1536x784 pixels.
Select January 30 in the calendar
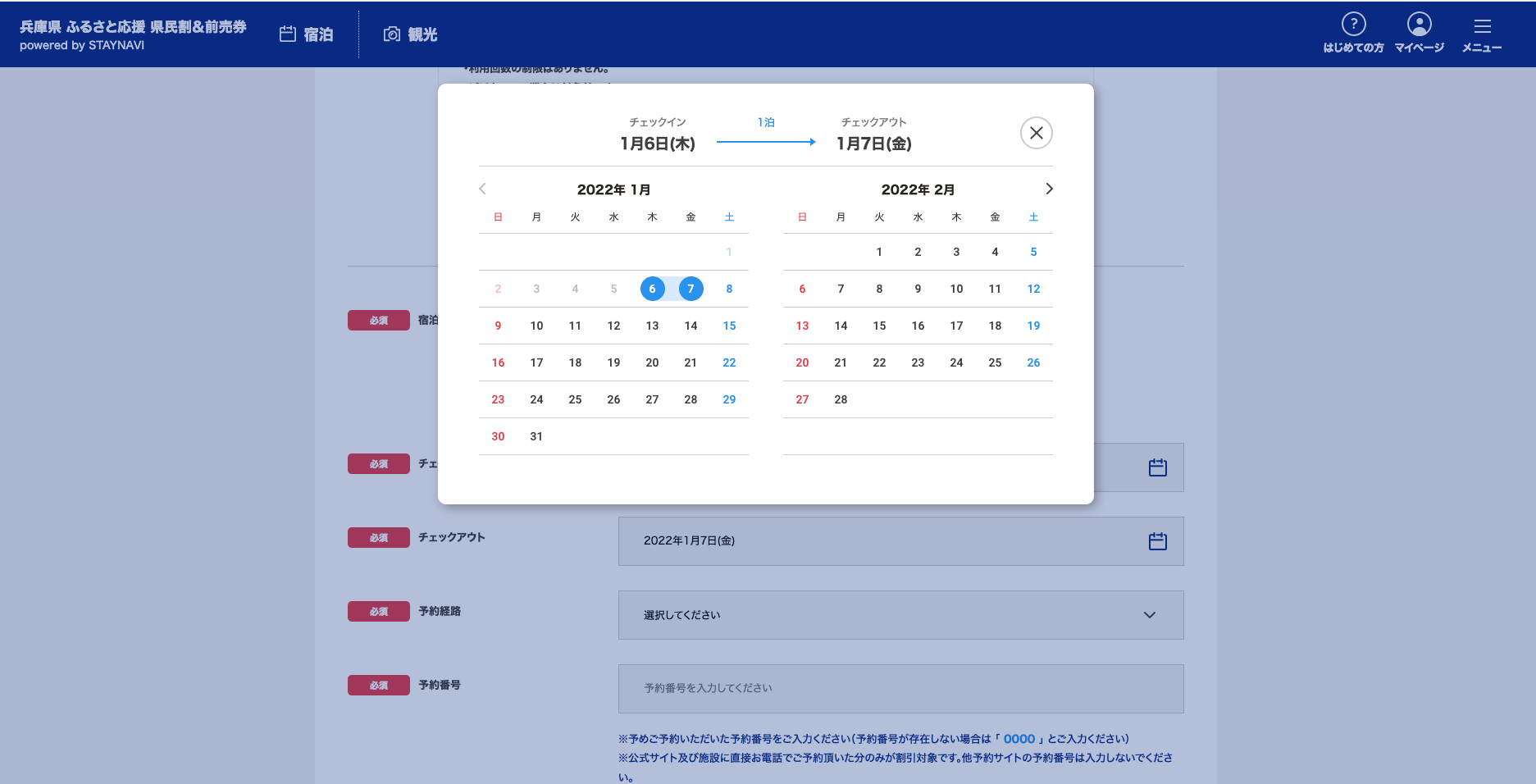click(498, 436)
